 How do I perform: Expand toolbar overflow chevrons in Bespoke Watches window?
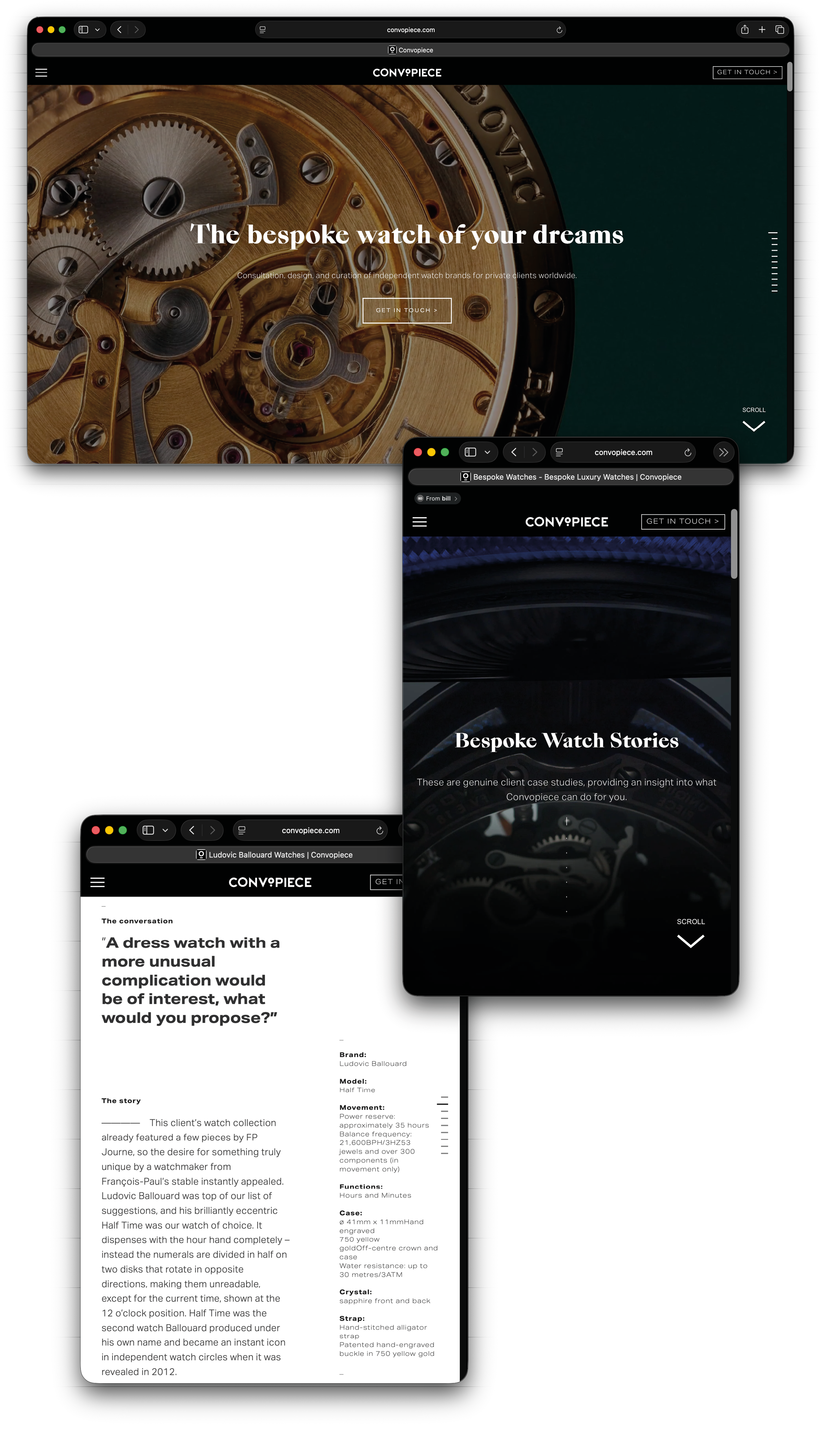(x=724, y=452)
